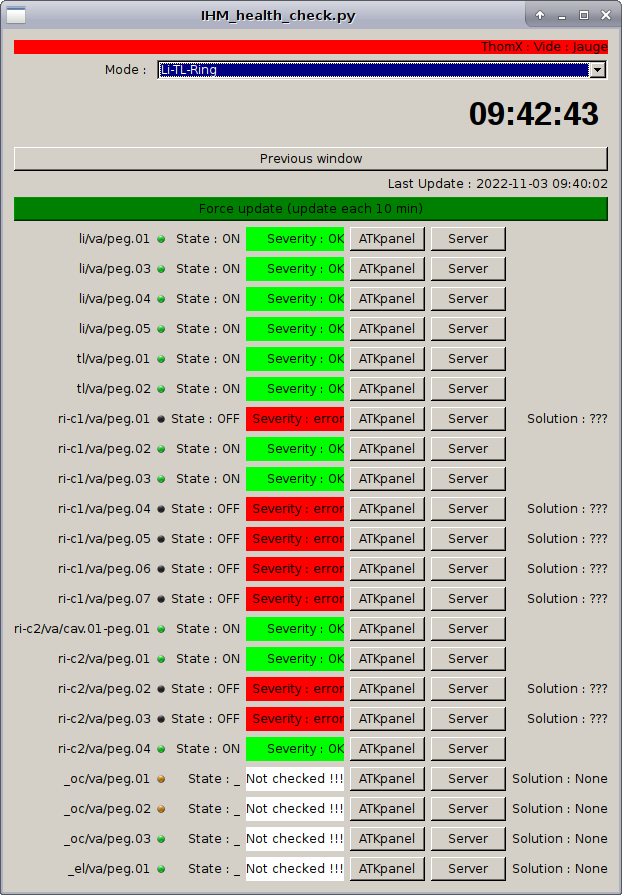622x895 pixels.
Task: Go back using Previous window button
Action: pos(310,159)
